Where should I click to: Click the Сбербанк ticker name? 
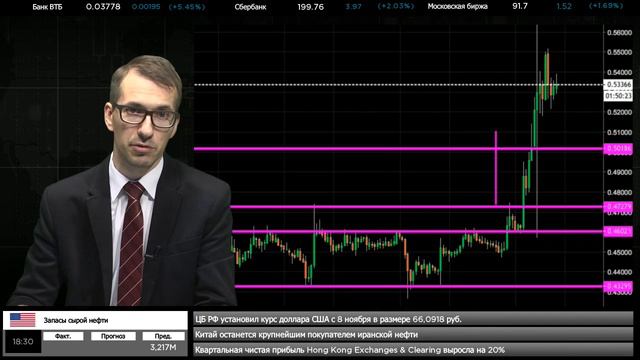coord(250,7)
